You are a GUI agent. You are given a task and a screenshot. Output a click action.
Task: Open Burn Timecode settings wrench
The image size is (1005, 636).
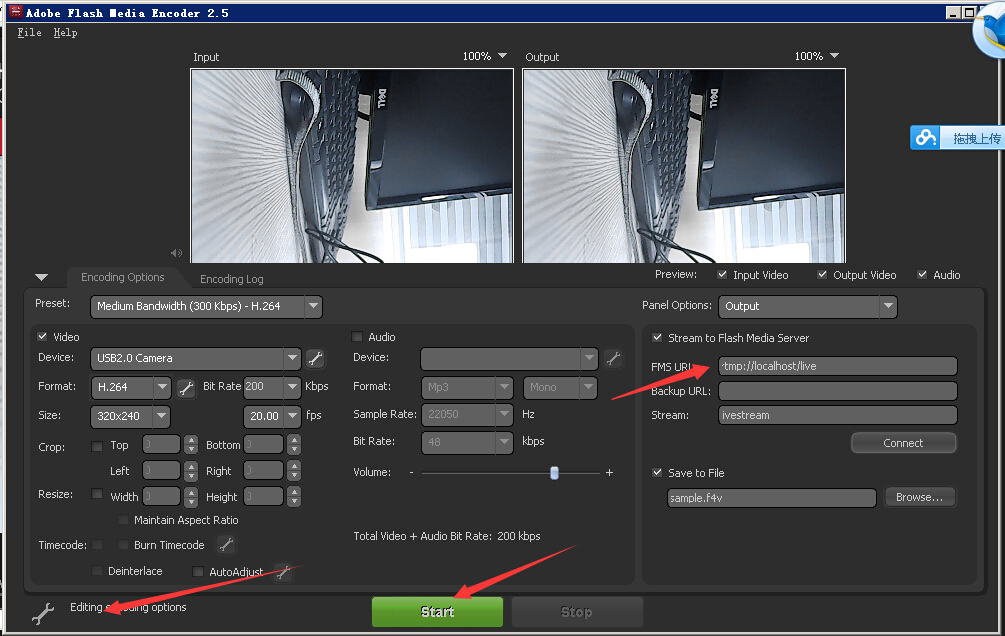coord(226,545)
